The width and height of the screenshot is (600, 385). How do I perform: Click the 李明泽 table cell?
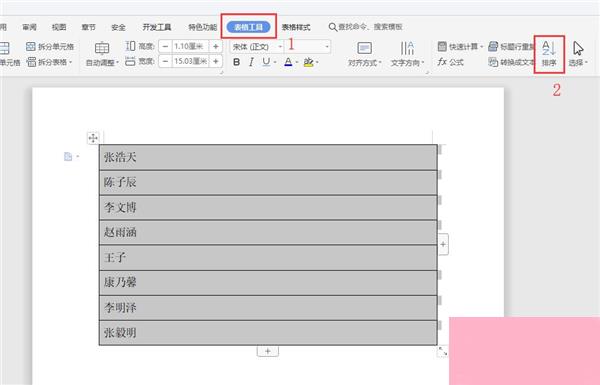(268, 308)
